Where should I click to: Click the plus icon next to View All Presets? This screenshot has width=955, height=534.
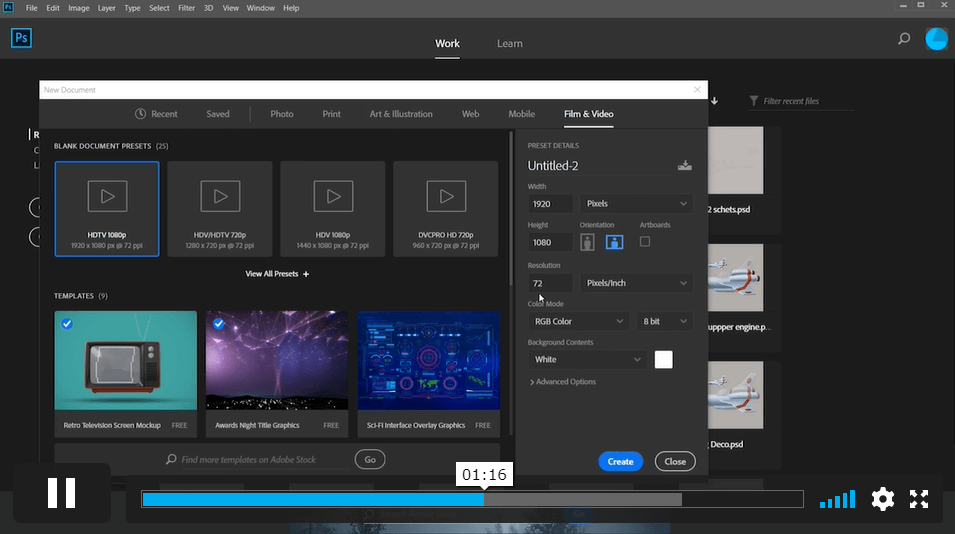306,274
